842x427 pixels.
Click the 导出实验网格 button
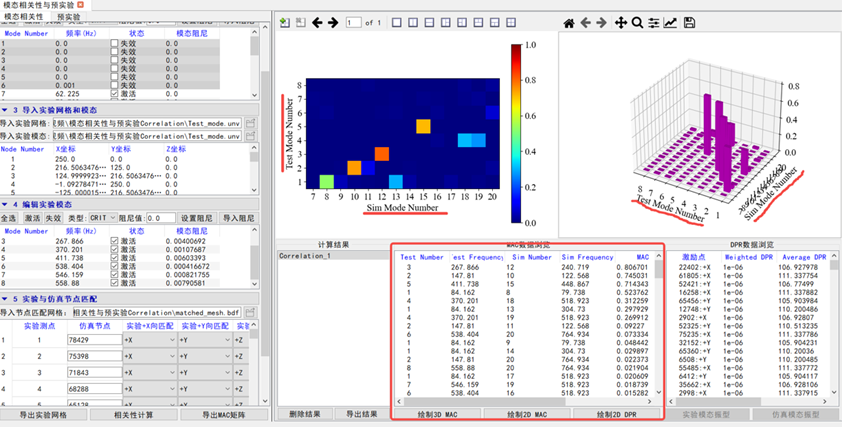(43, 415)
